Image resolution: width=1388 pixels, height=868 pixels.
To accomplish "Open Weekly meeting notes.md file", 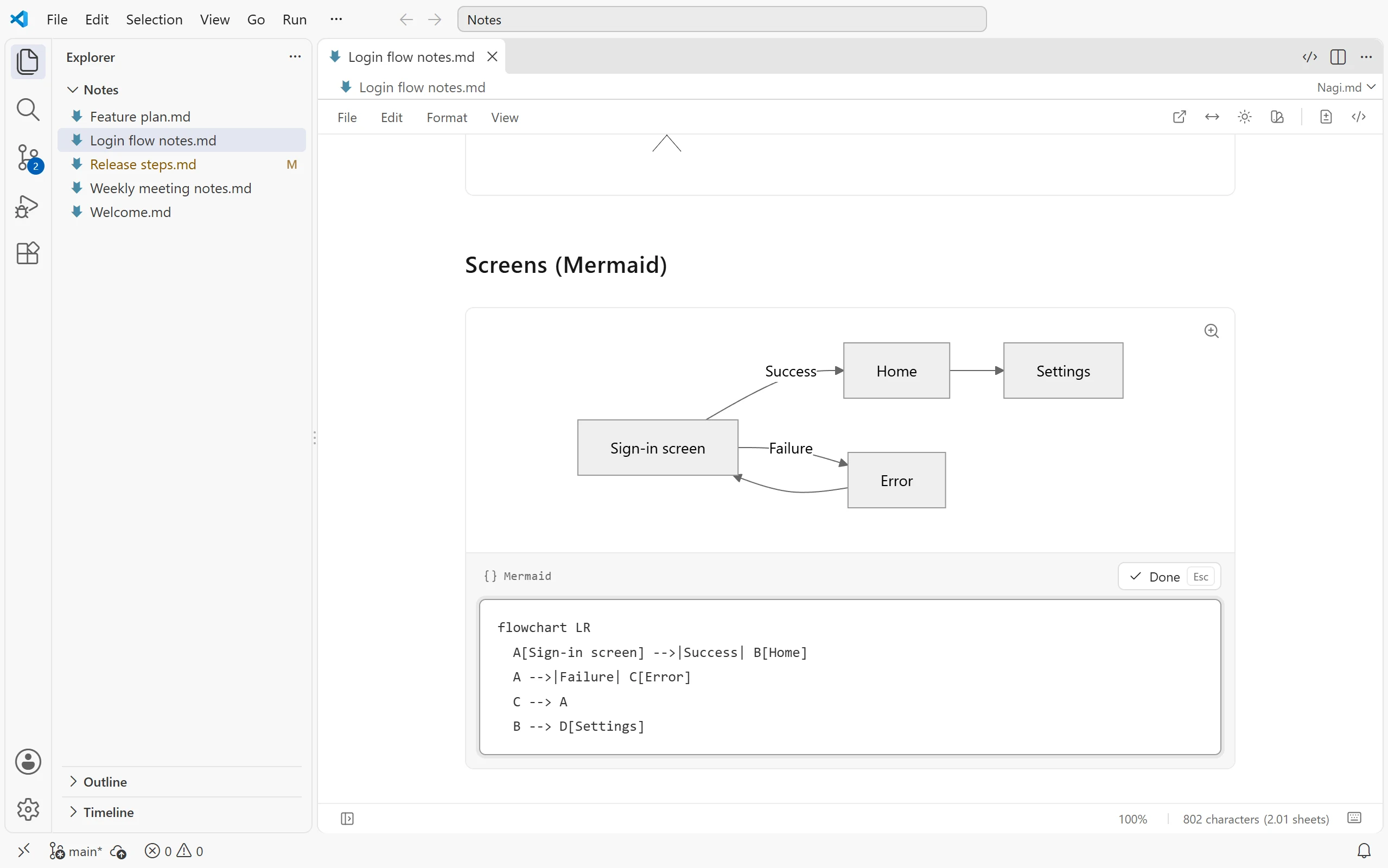I will point(181,188).
